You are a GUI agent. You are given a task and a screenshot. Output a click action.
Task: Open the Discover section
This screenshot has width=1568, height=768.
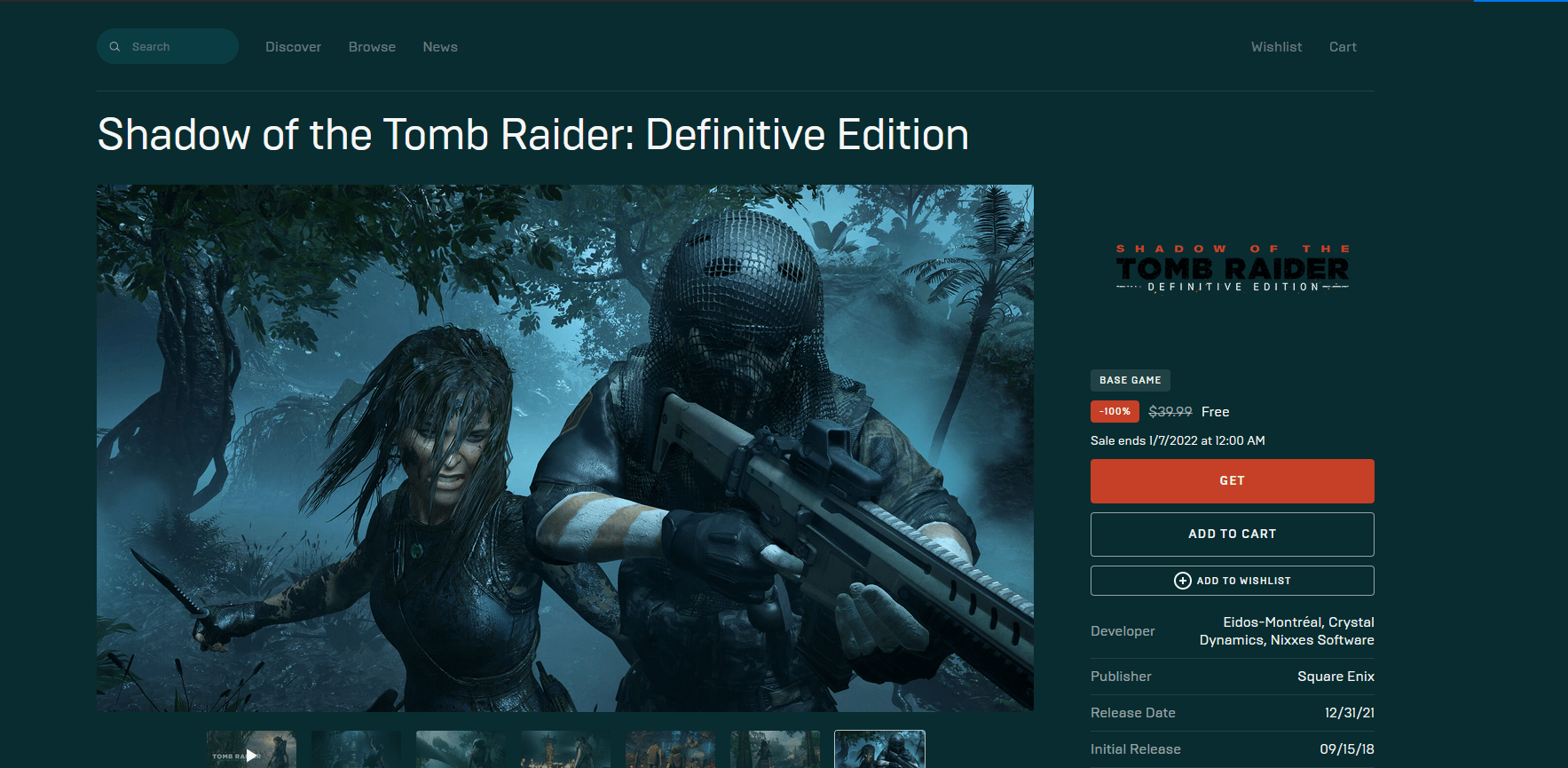[x=293, y=47]
